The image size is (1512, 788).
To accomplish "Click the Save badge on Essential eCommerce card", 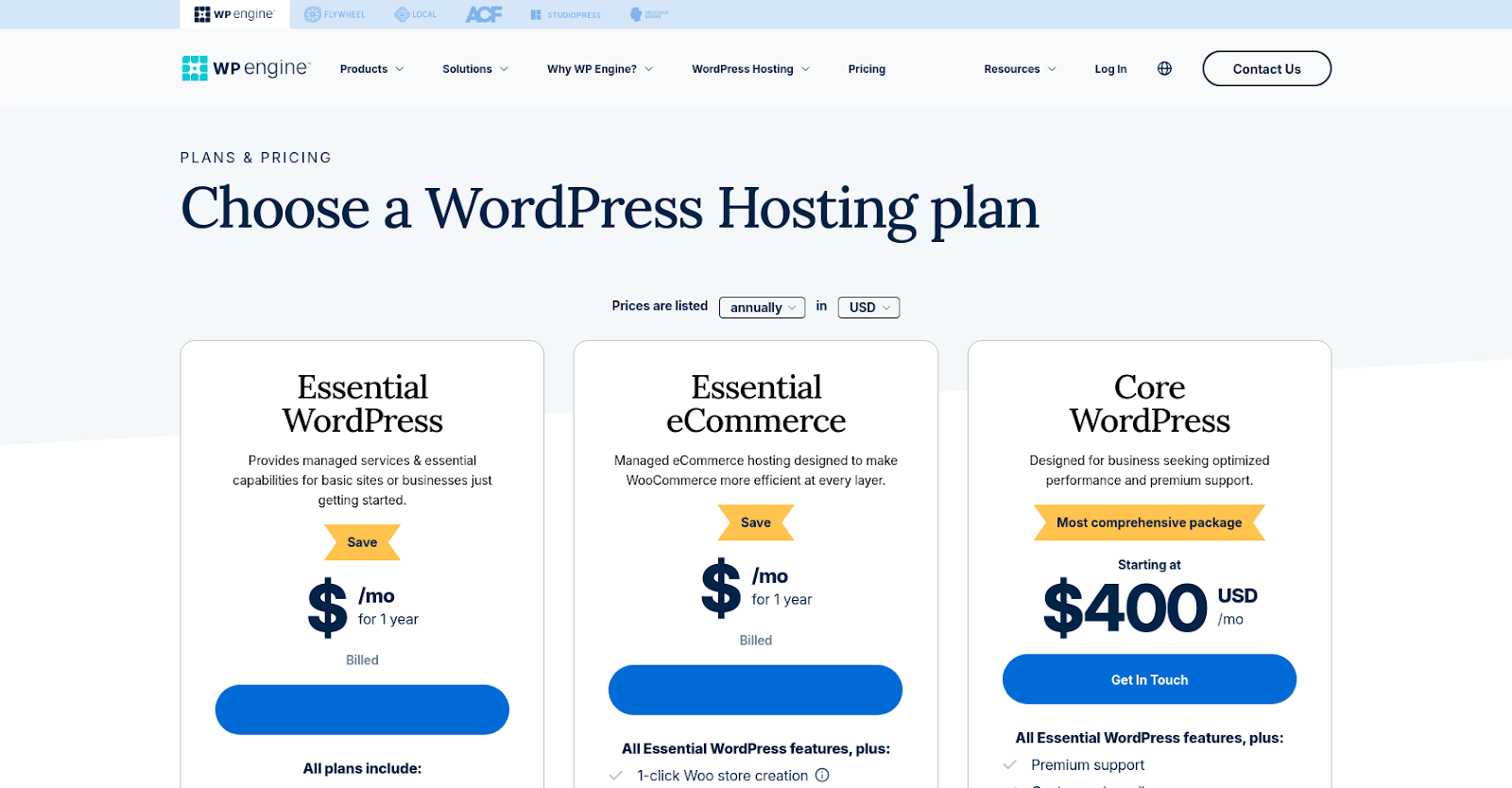I will 756,522.
